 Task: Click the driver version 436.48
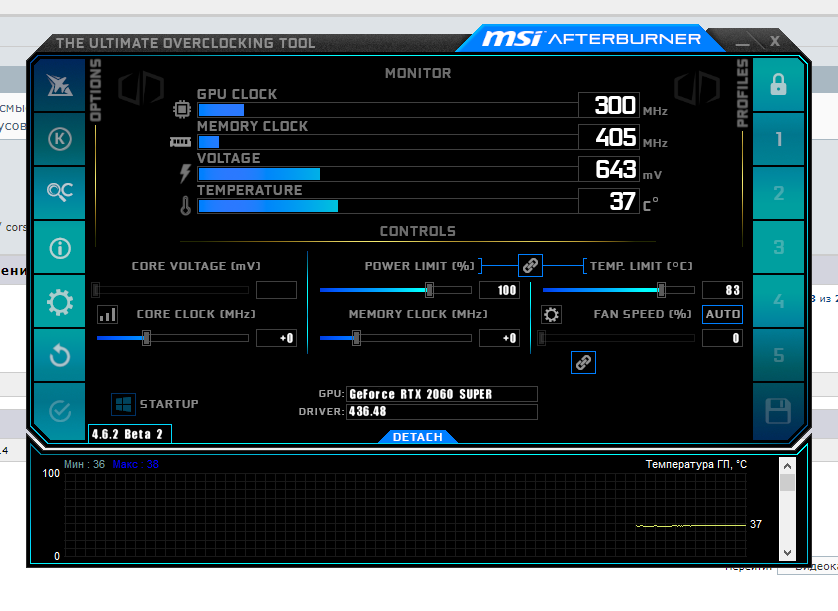pyautogui.click(x=441, y=412)
